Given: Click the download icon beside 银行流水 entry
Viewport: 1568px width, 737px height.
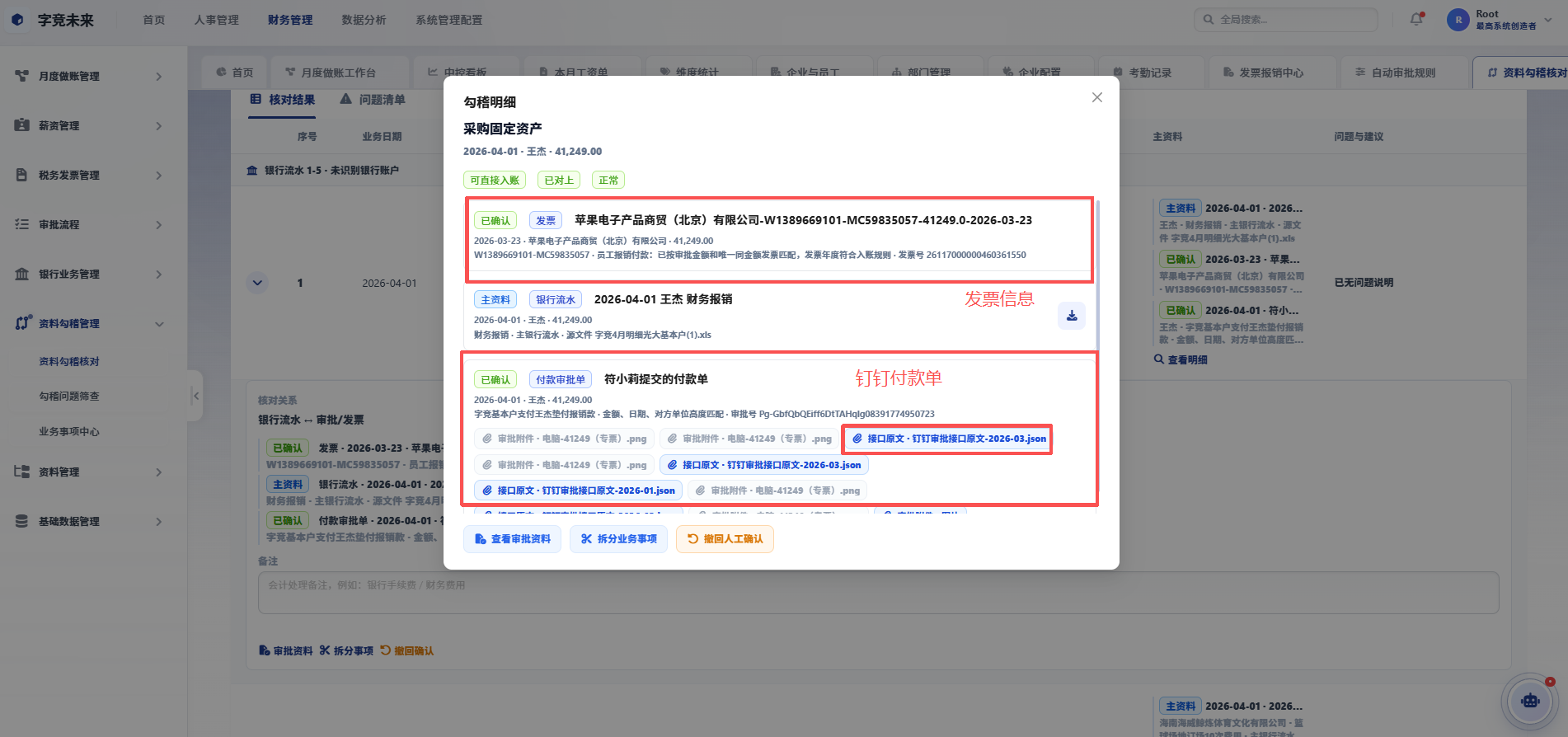Looking at the screenshot, I should tap(1072, 316).
